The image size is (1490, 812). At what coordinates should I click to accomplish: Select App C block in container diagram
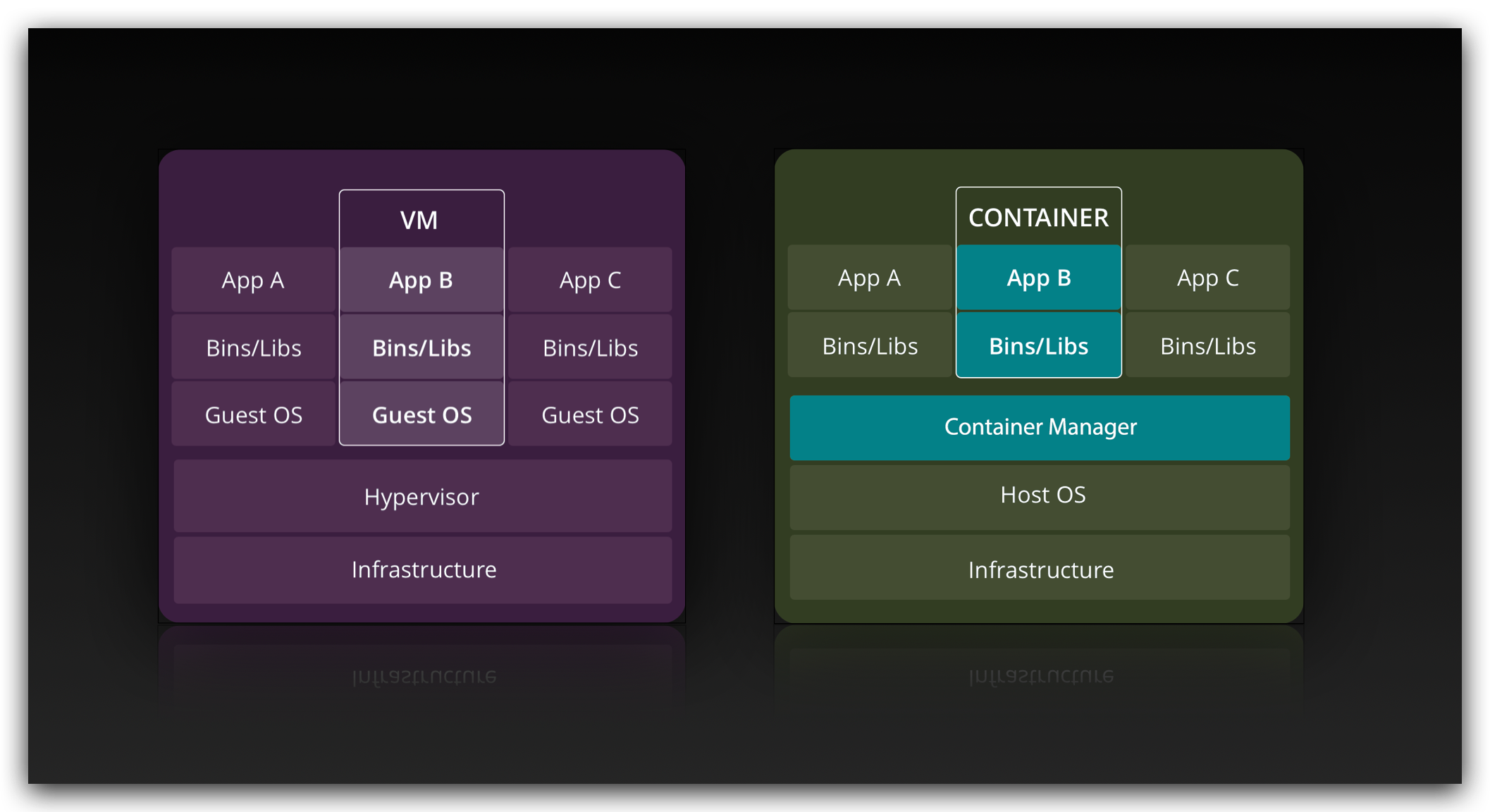coord(1207,278)
